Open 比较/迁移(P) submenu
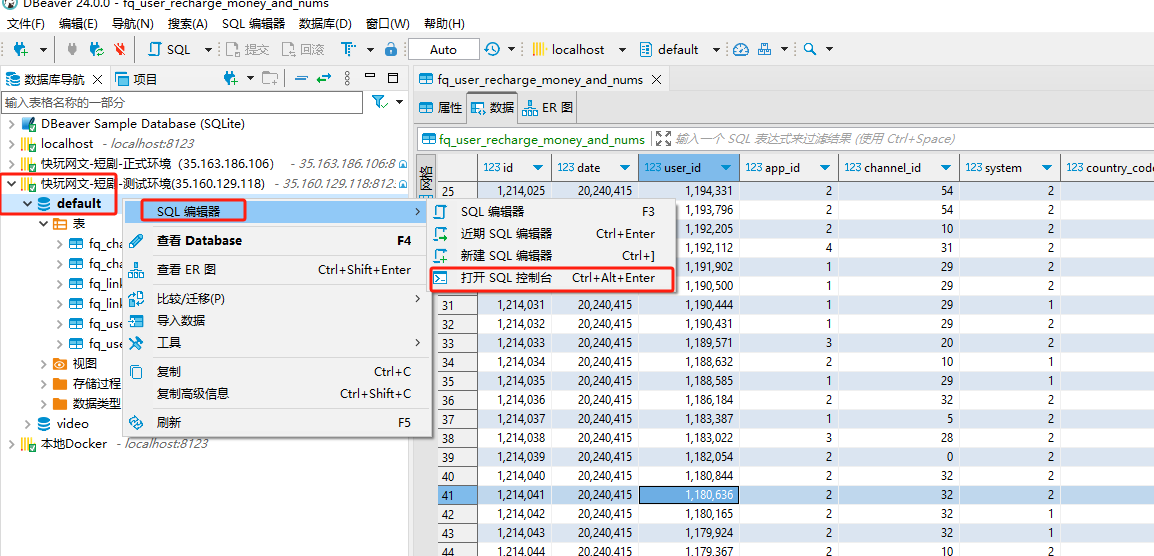1154x556 pixels. pyautogui.click(x=276, y=299)
